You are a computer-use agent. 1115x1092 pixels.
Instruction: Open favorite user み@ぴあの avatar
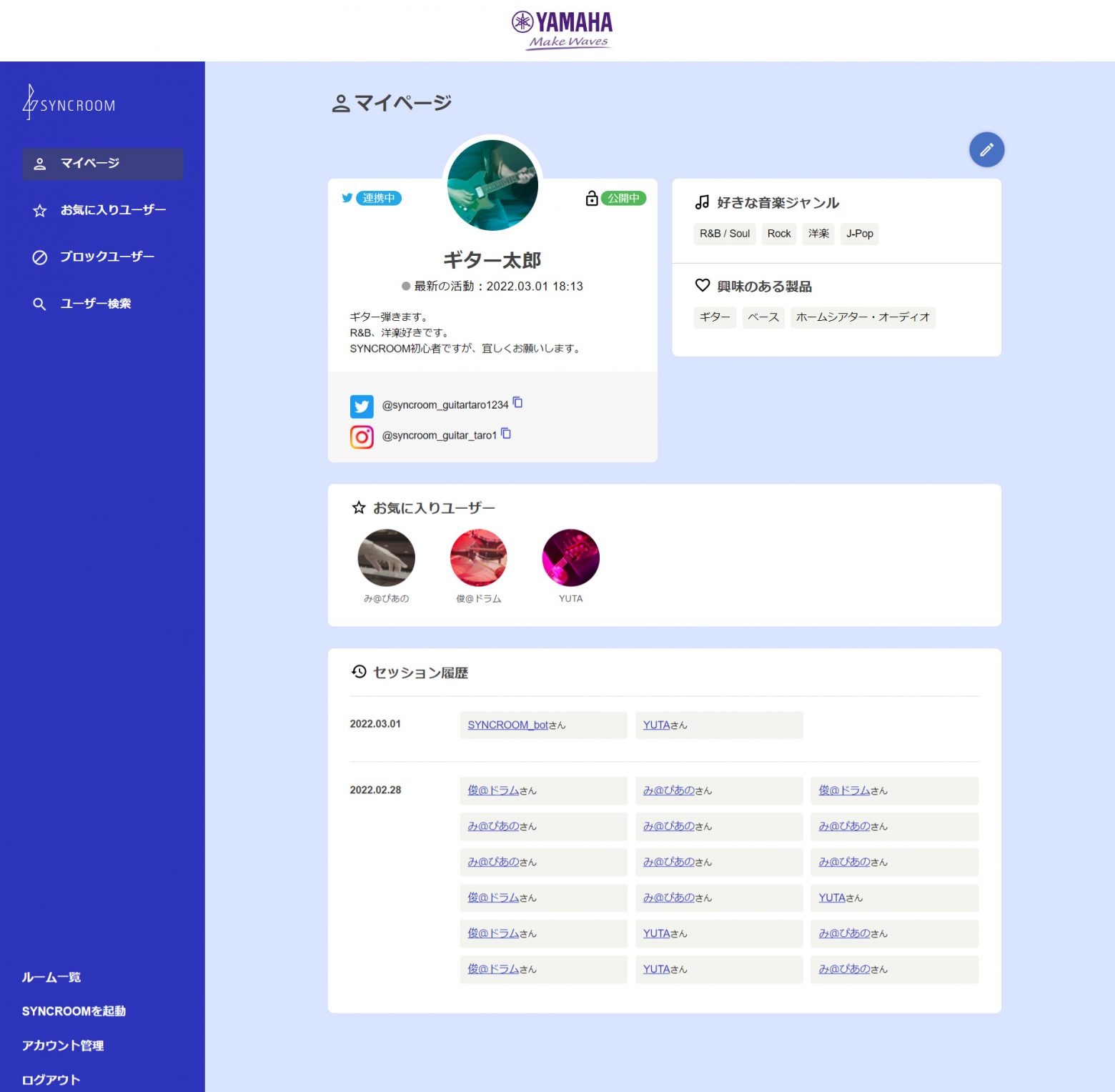386,557
